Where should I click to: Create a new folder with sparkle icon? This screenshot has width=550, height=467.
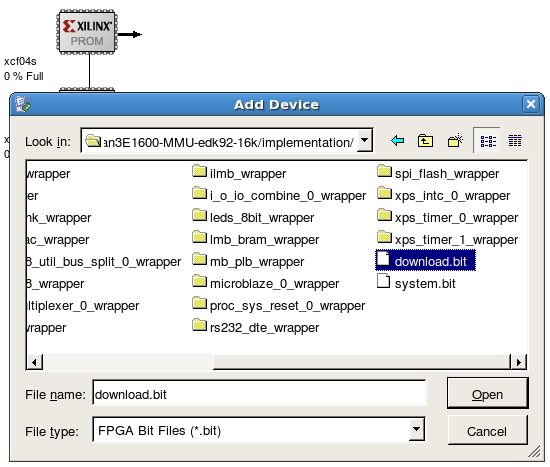[x=455, y=141]
